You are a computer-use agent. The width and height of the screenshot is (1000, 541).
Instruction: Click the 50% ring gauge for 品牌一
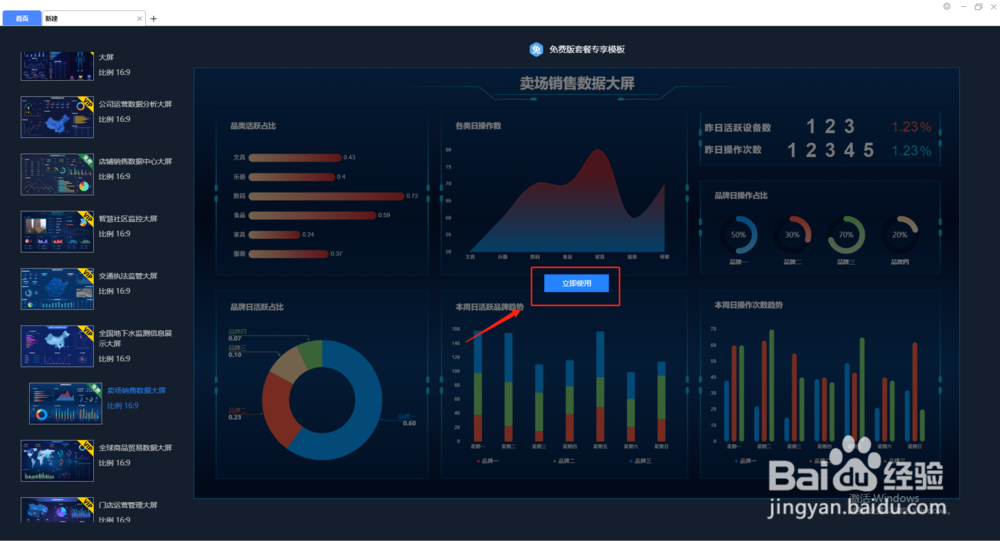tap(739, 235)
